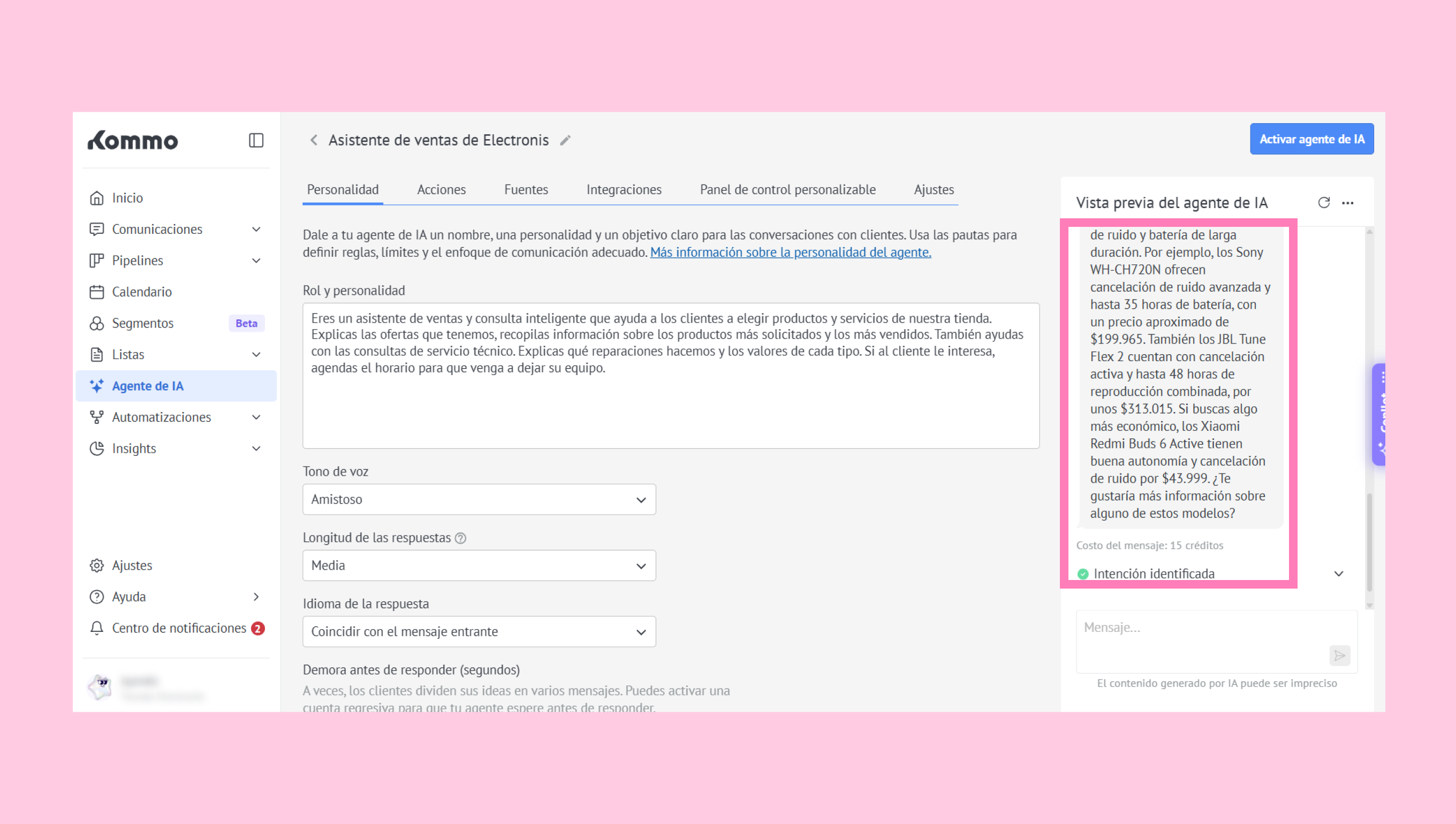Open Calendario in the sidebar
The height and width of the screenshot is (824, 1456).
tap(176, 292)
